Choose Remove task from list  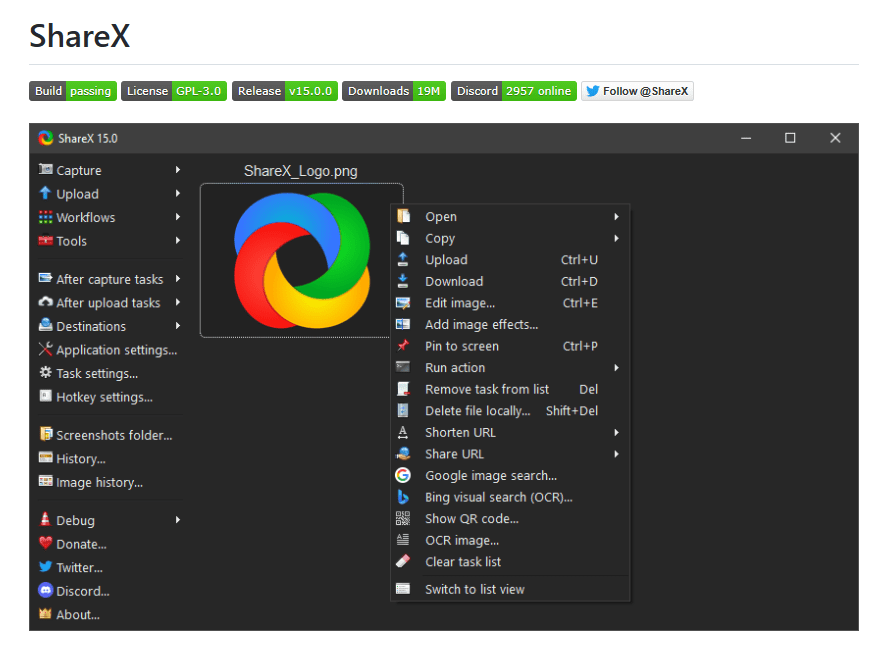510,389
